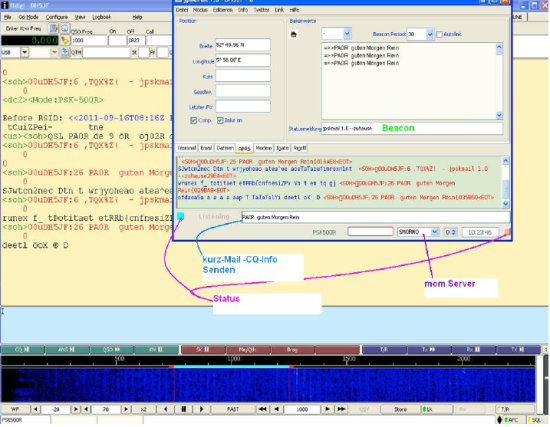Switch to the Igate tab
Image resolution: width=550 pixels, height=427 pixels.
pyautogui.click(x=283, y=148)
